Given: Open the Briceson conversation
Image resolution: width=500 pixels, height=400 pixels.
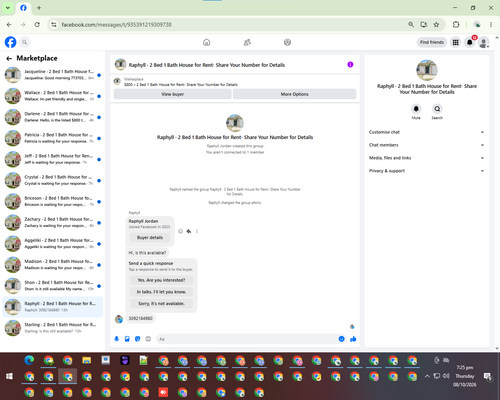Looking at the screenshot, I should (x=53, y=201).
